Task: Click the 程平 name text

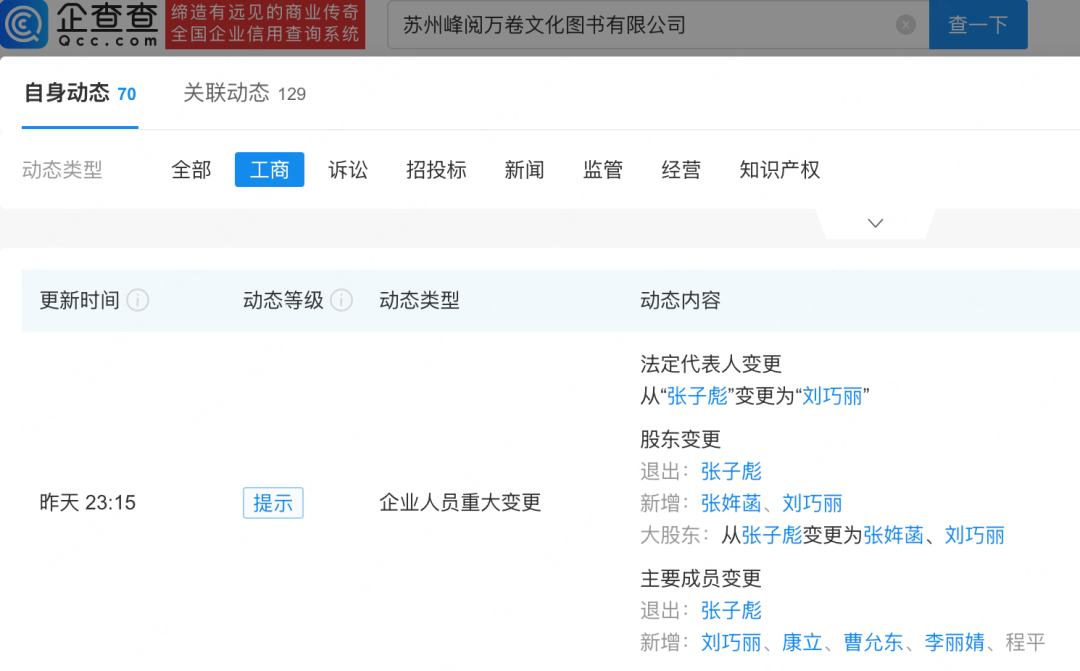Action: pos(1026,643)
